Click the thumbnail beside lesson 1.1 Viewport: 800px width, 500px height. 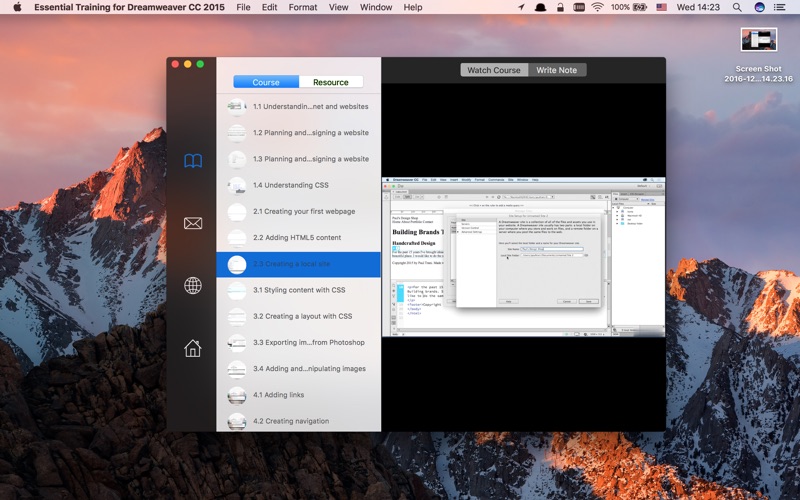[x=237, y=107]
